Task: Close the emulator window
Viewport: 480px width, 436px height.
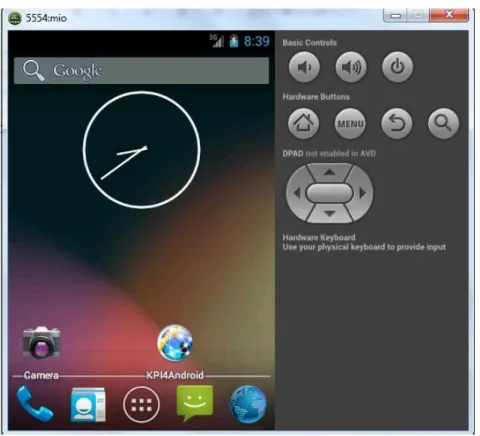Action: tap(449, 15)
